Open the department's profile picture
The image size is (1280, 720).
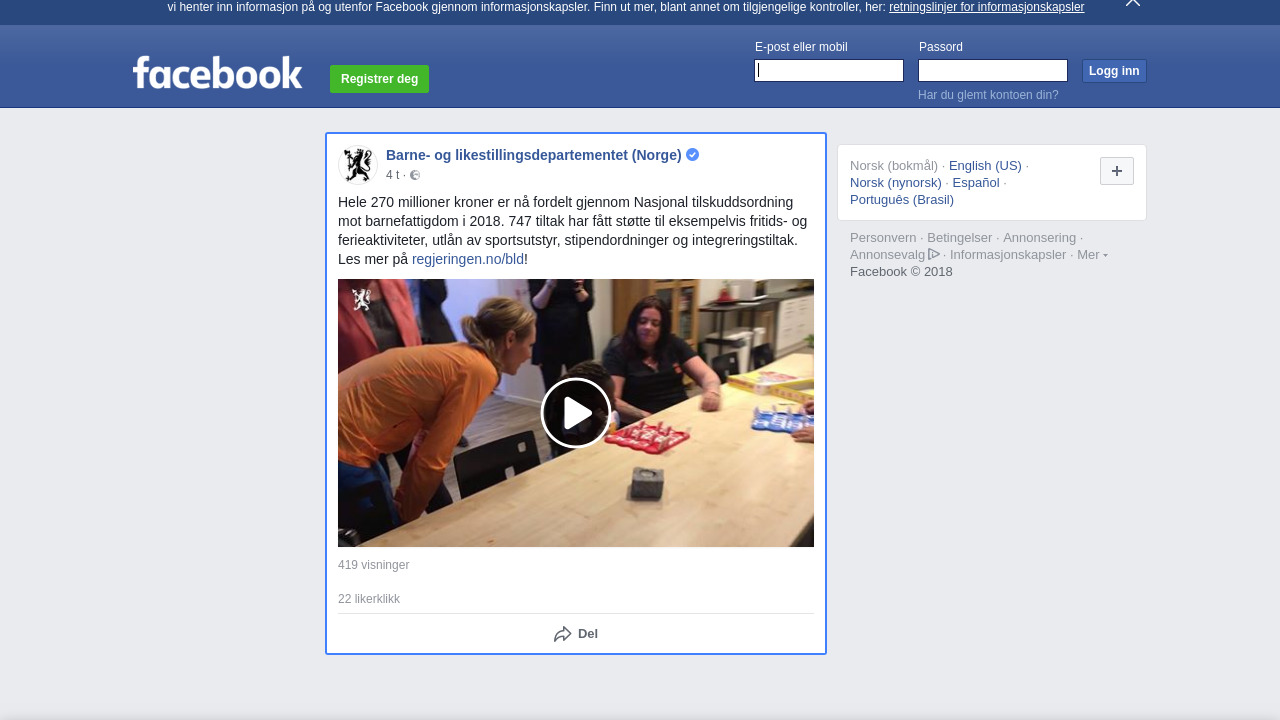[357, 165]
